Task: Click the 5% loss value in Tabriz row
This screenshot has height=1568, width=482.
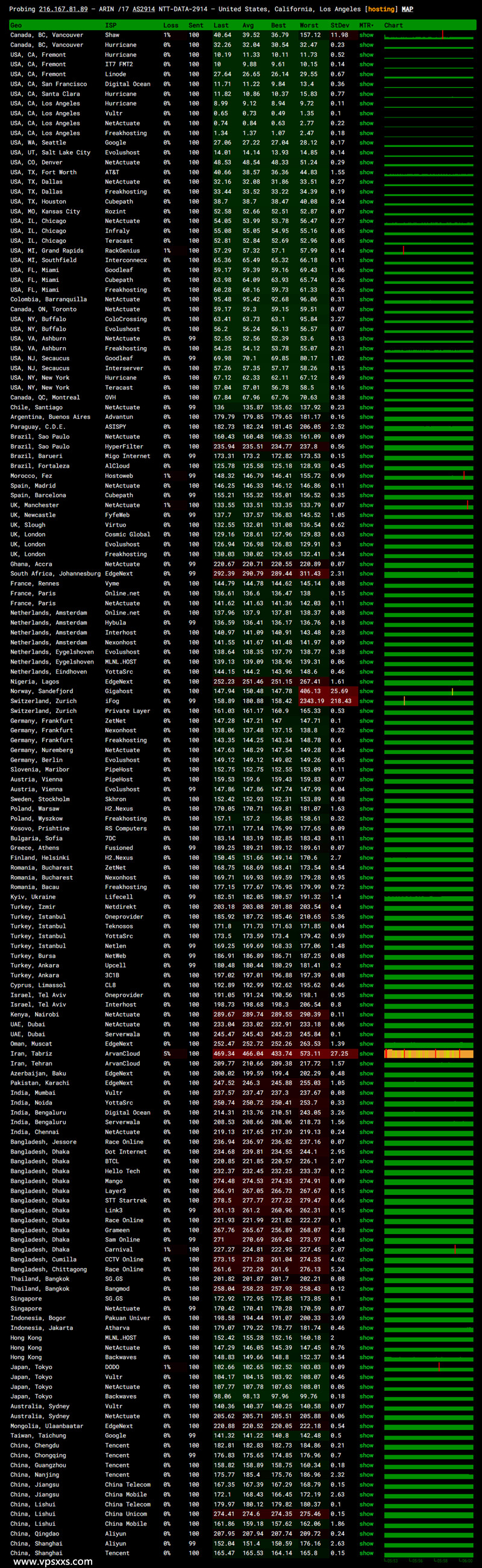Action: tap(167, 1053)
